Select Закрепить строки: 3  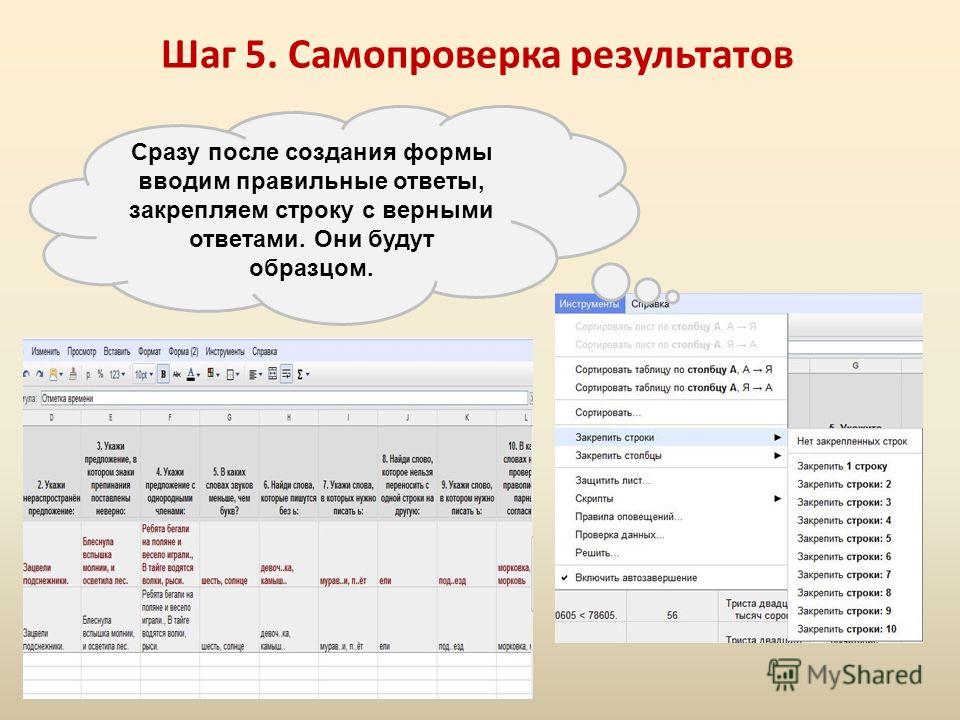(x=855, y=502)
